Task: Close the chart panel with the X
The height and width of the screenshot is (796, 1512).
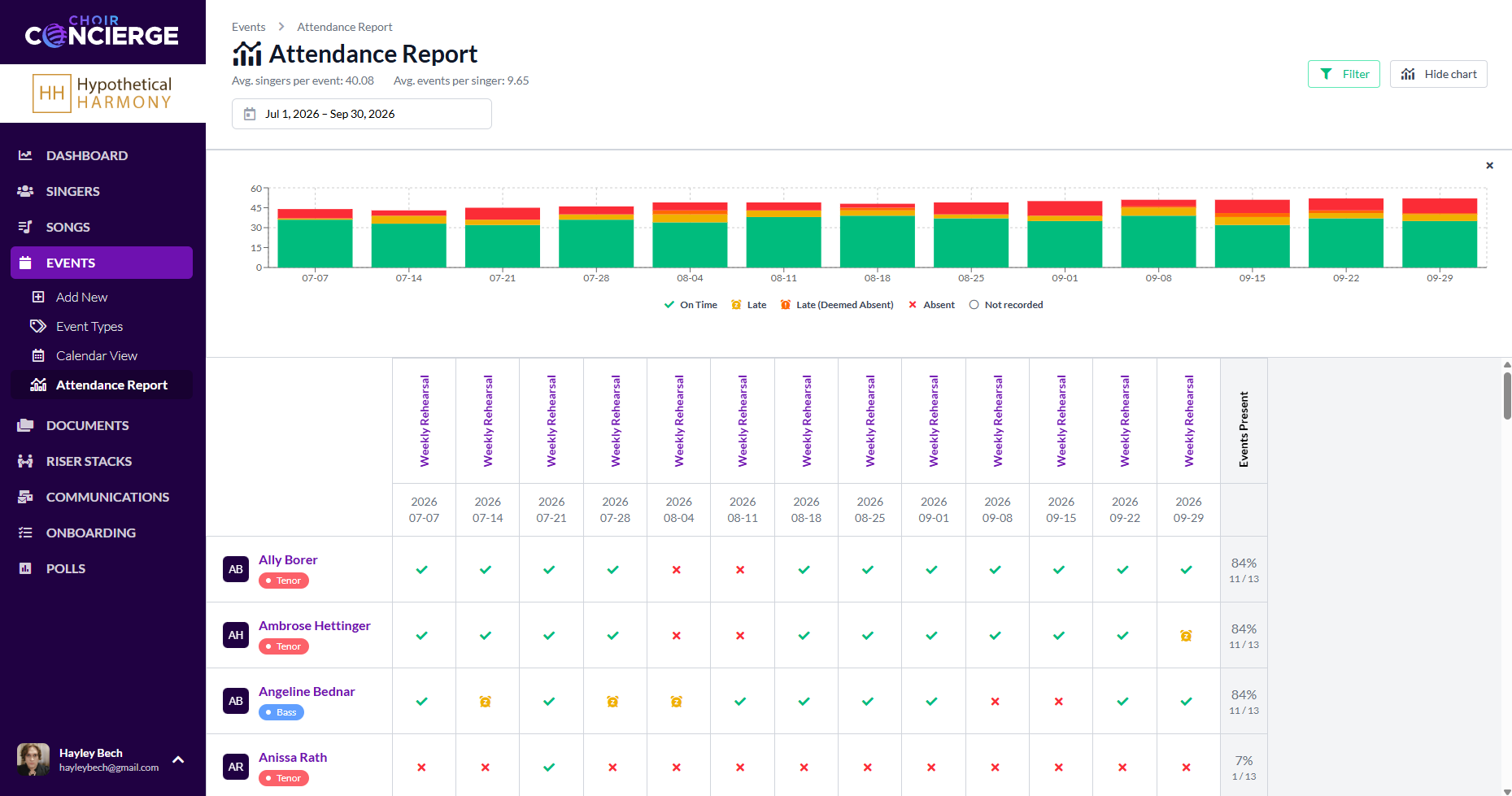Action: (x=1490, y=166)
